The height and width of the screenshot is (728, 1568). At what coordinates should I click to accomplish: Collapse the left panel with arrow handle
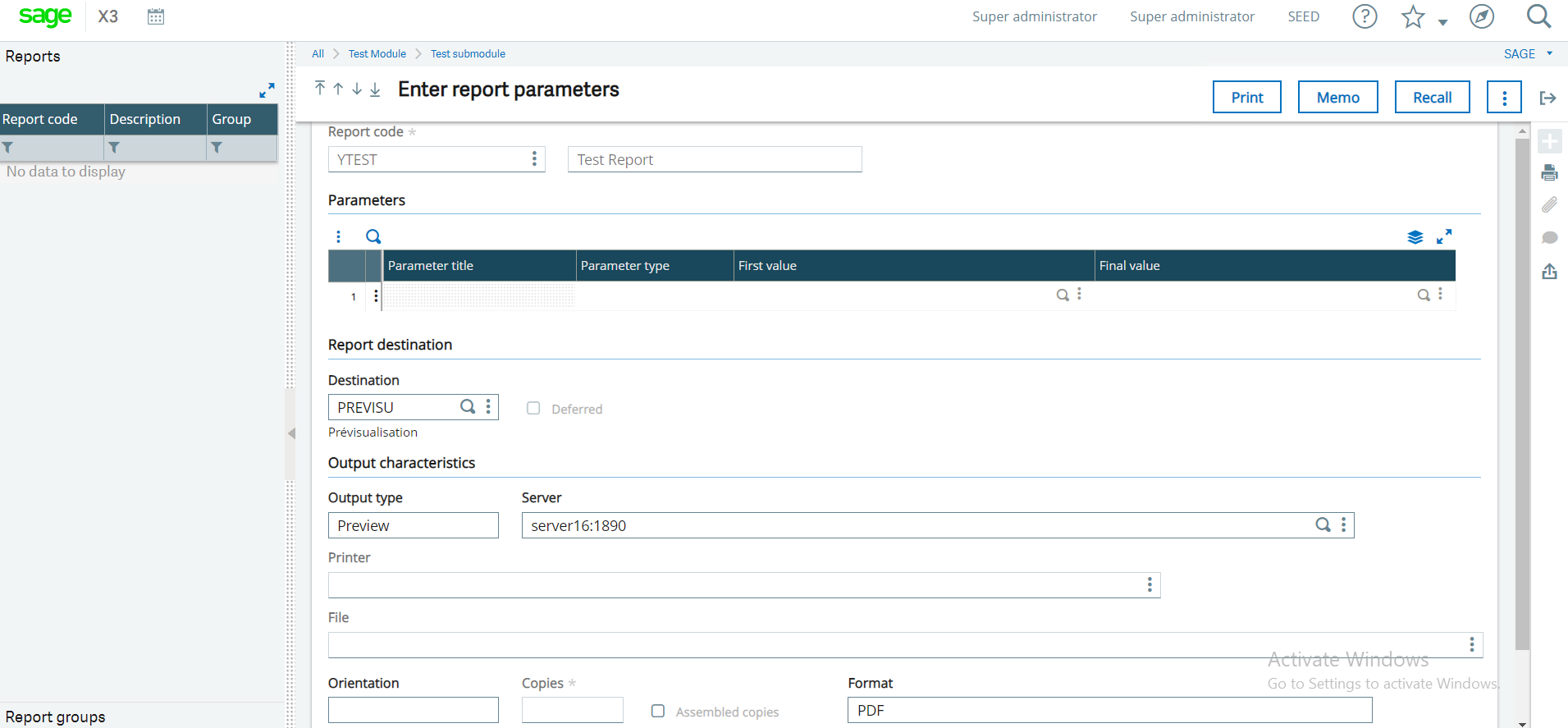290,433
